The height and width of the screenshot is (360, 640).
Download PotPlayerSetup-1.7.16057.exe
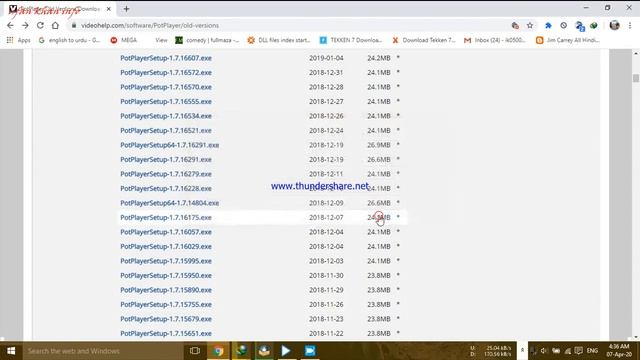pos(166,232)
